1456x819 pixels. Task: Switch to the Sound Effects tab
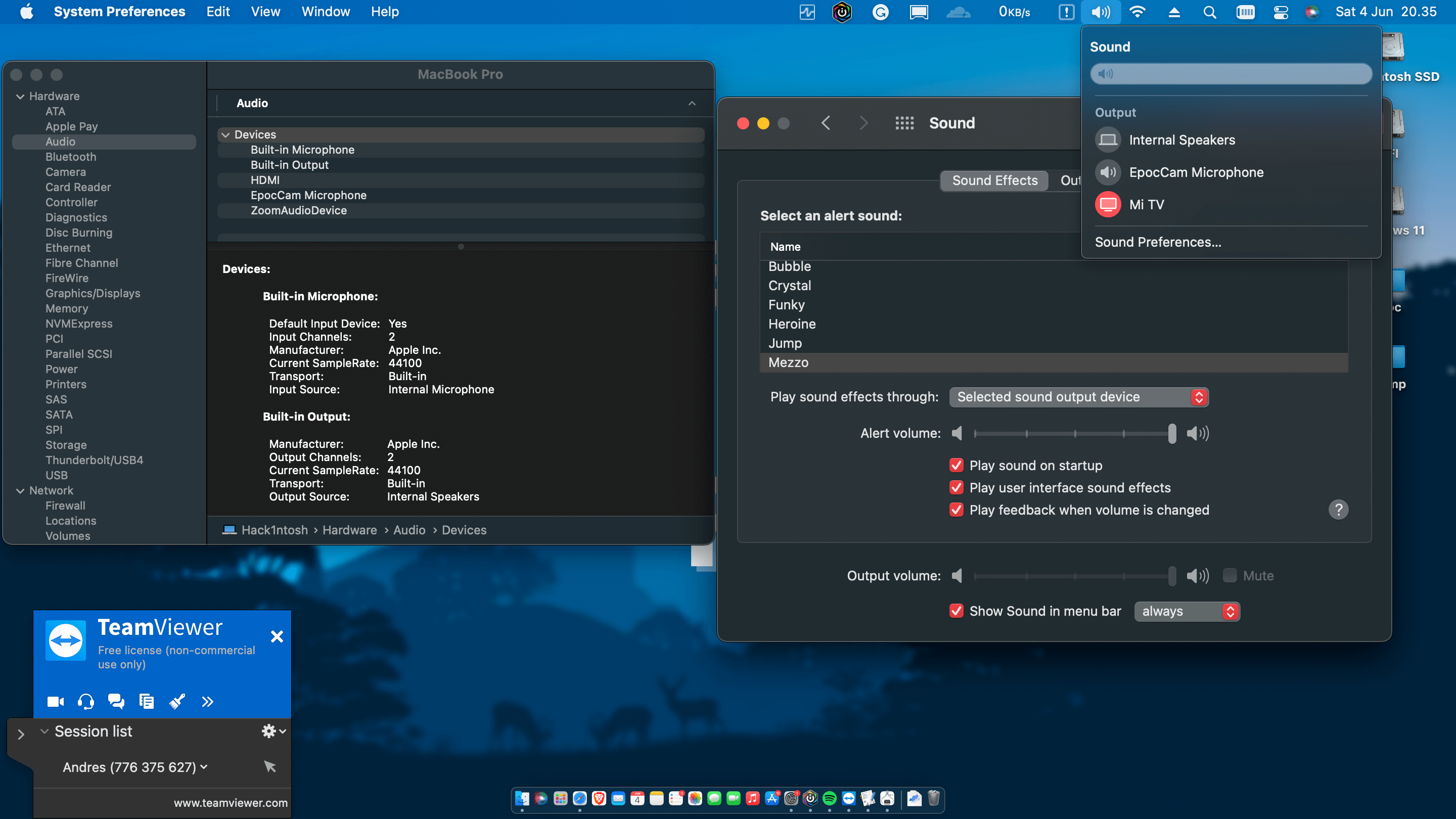pyautogui.click(x=994, y=180)
